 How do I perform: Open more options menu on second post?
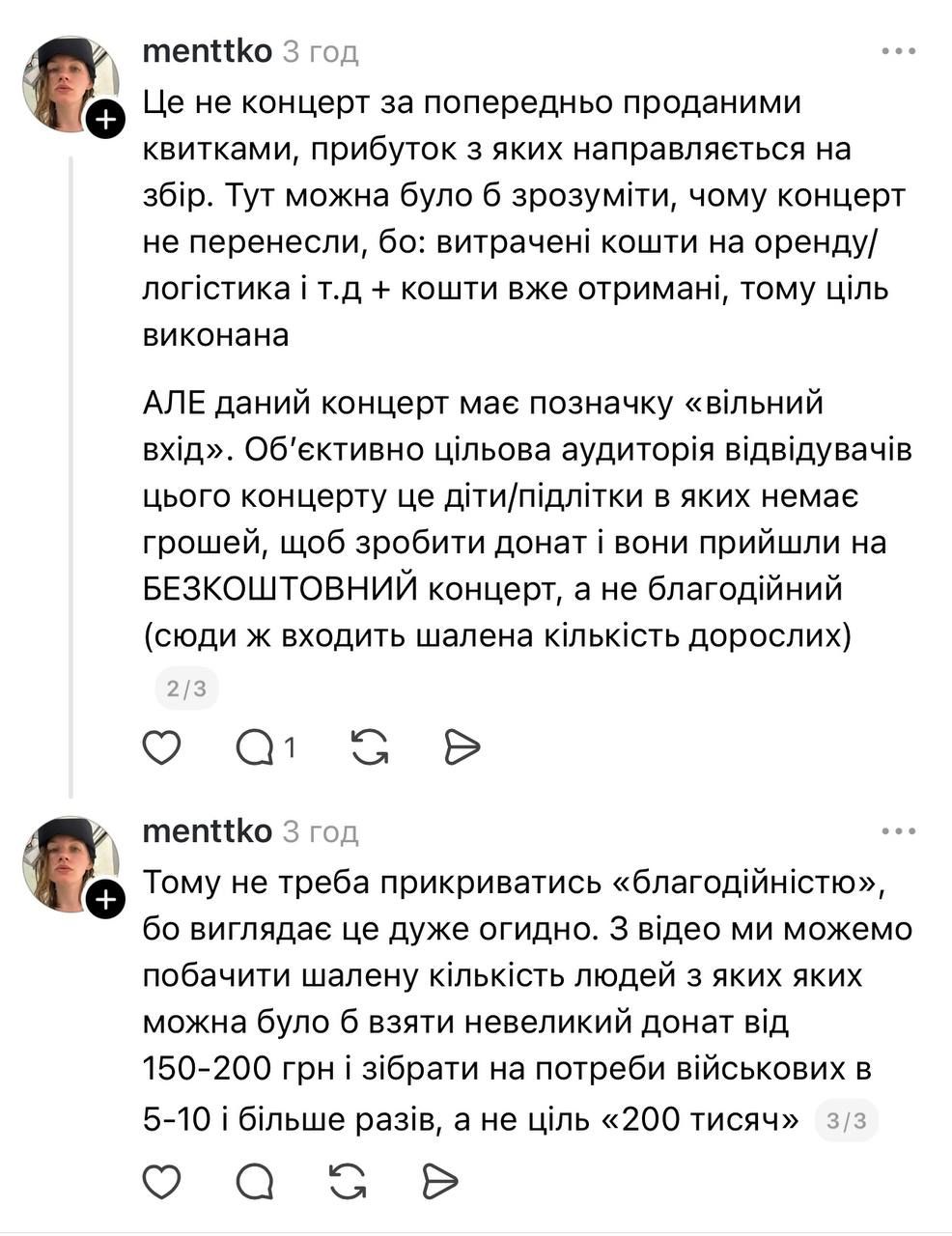click(898, 830)
